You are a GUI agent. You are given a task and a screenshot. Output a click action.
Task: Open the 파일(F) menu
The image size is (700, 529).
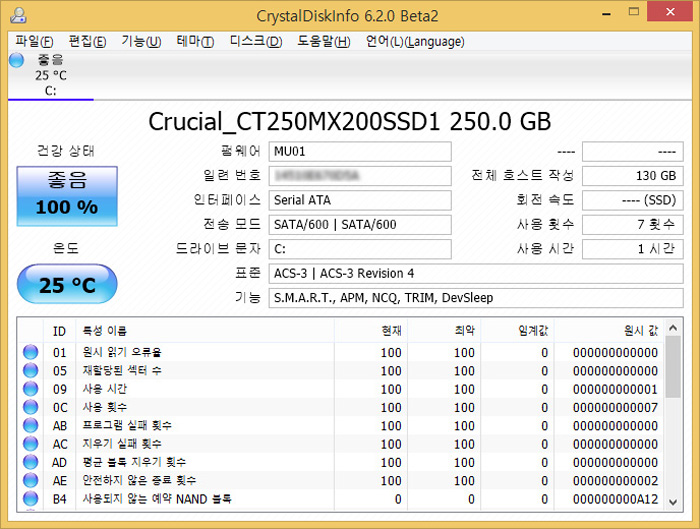[x=33, y=41]
